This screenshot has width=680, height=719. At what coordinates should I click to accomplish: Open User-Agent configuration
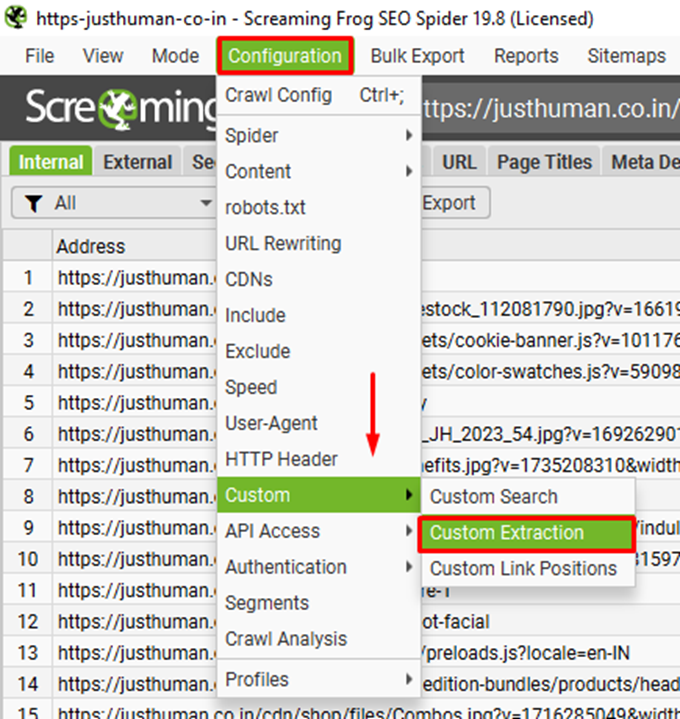[319, 423]
